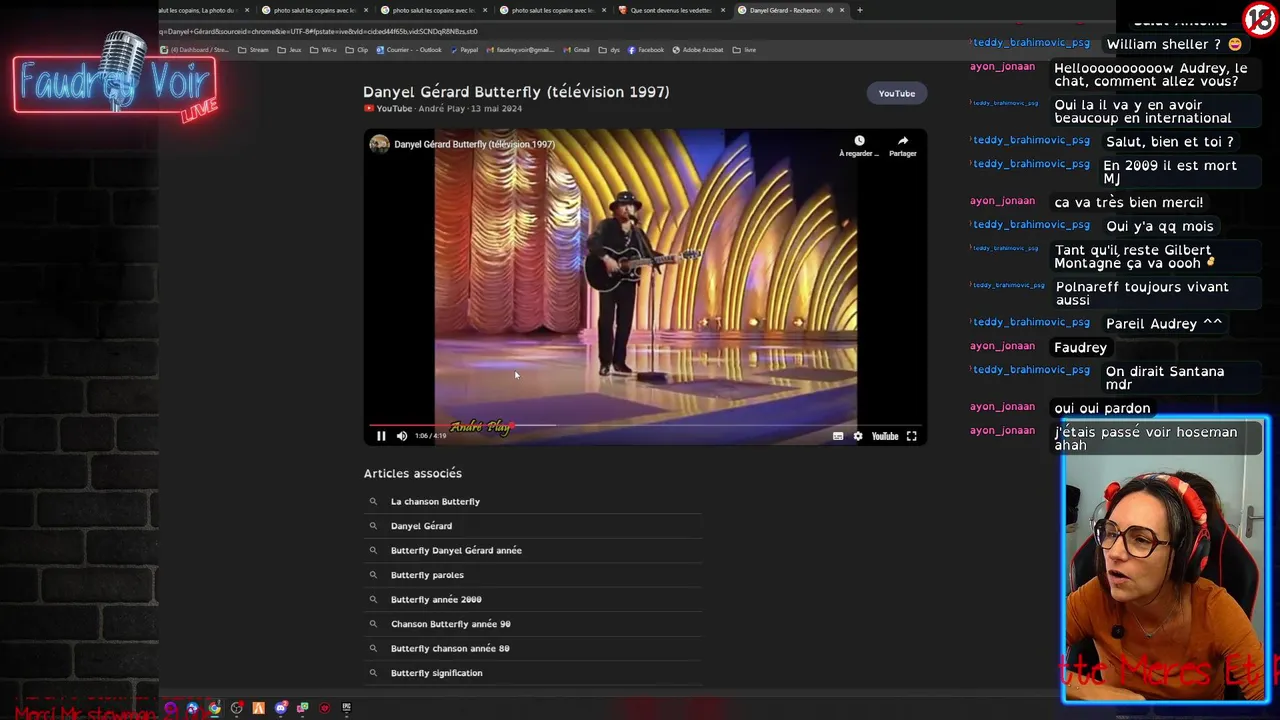1280x720 pixels.
Task: Close the 'Que sont devenus les vedettes' tab
Action: 723,10
